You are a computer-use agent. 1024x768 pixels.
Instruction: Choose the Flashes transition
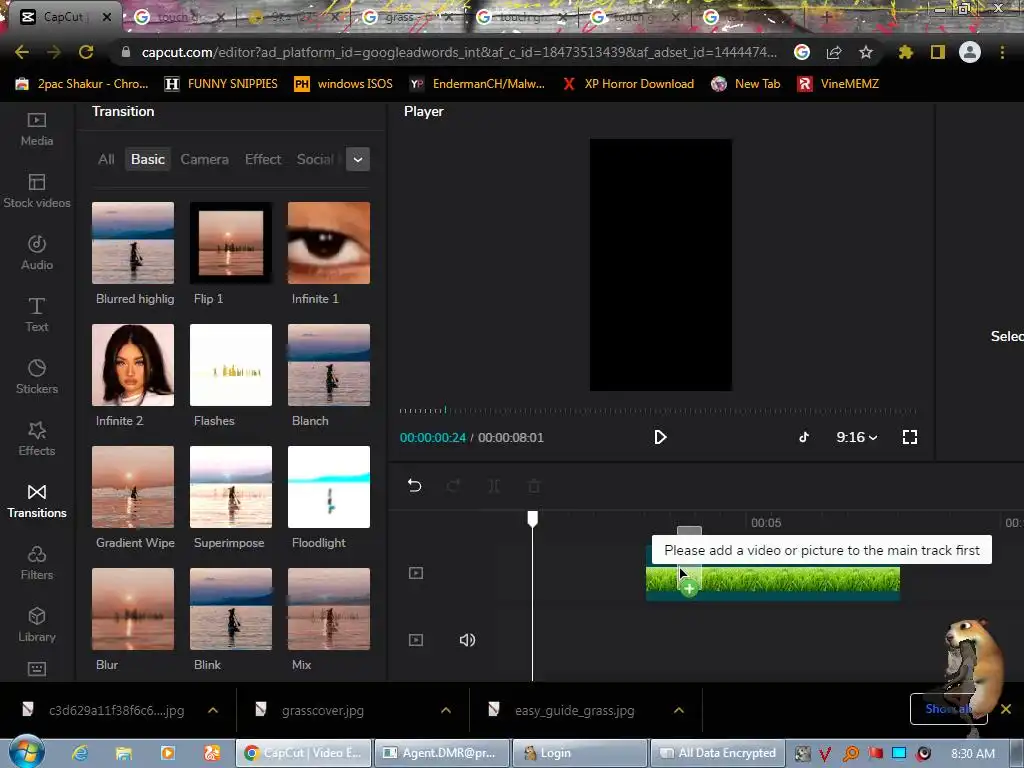tap(231, 365)
